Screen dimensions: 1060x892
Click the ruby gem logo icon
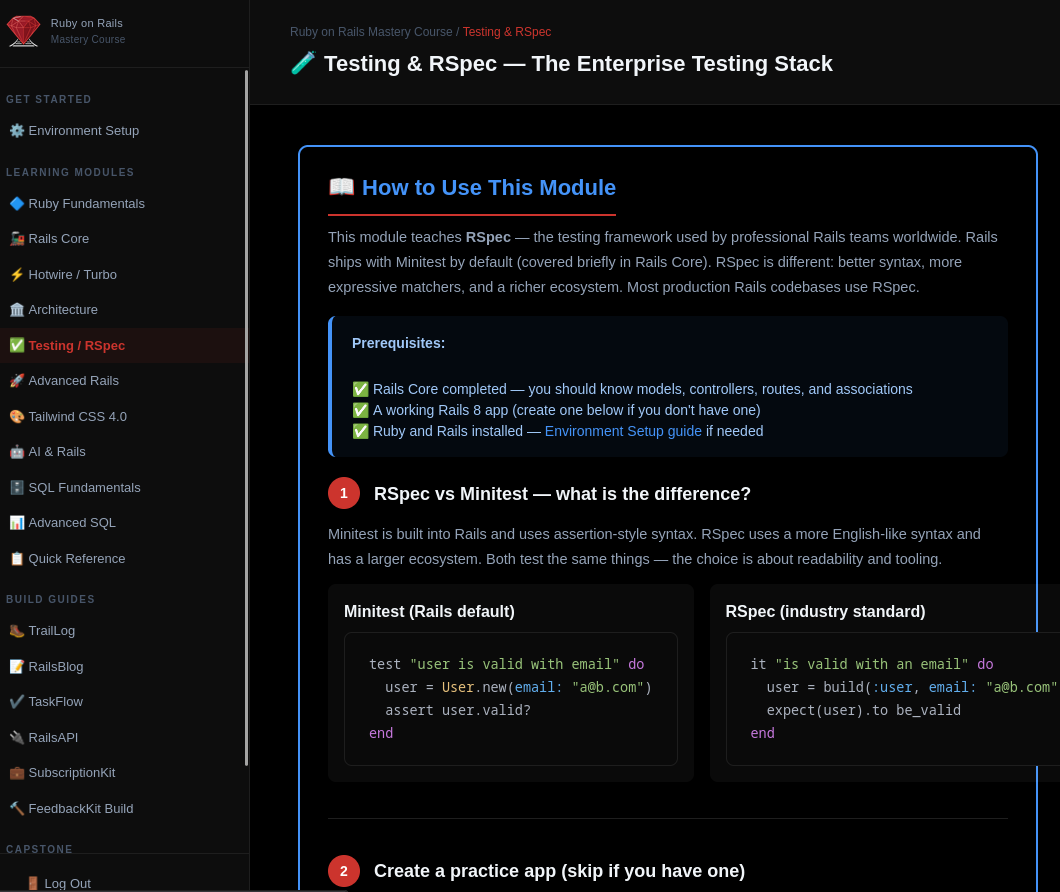click(x=23, y=31)
